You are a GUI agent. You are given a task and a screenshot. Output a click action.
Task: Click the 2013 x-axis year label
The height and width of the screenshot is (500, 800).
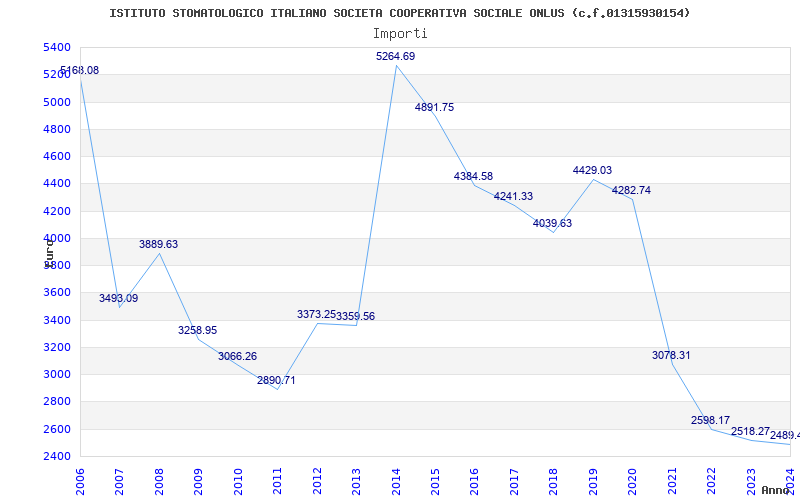click(x=356, y=482)
